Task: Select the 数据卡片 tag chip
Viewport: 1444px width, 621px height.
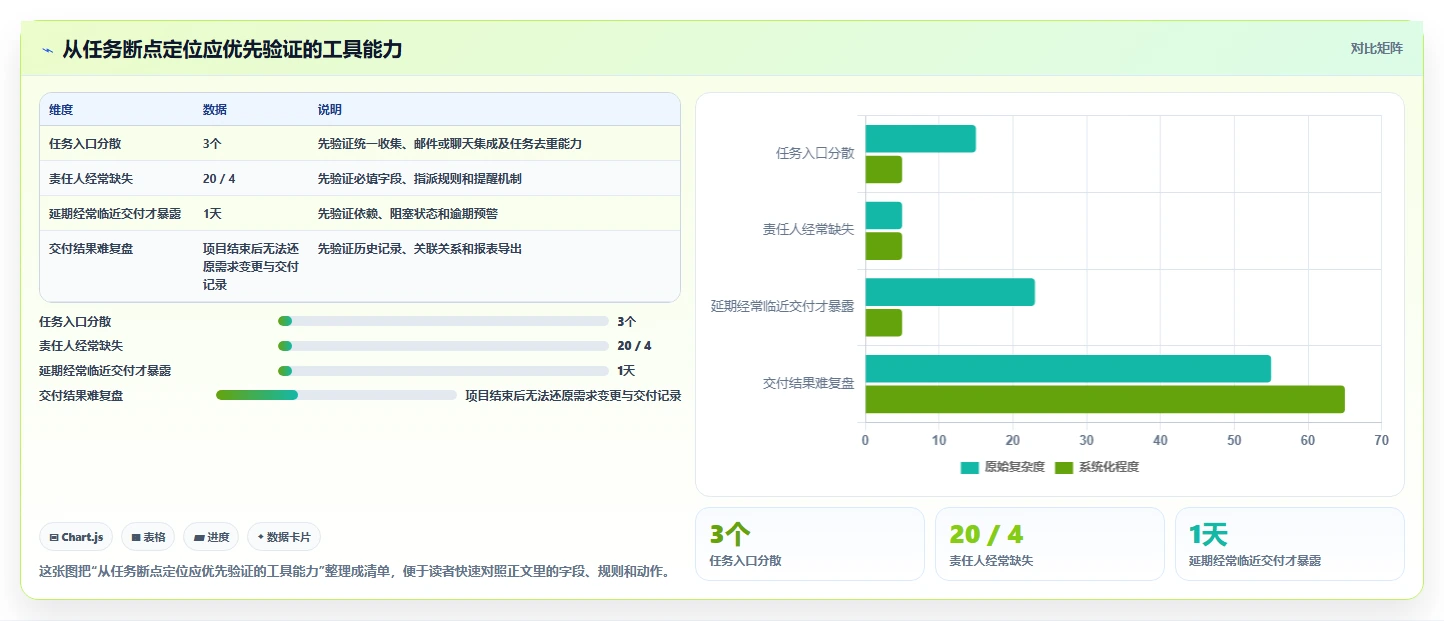Action: [x=284, y=537]
